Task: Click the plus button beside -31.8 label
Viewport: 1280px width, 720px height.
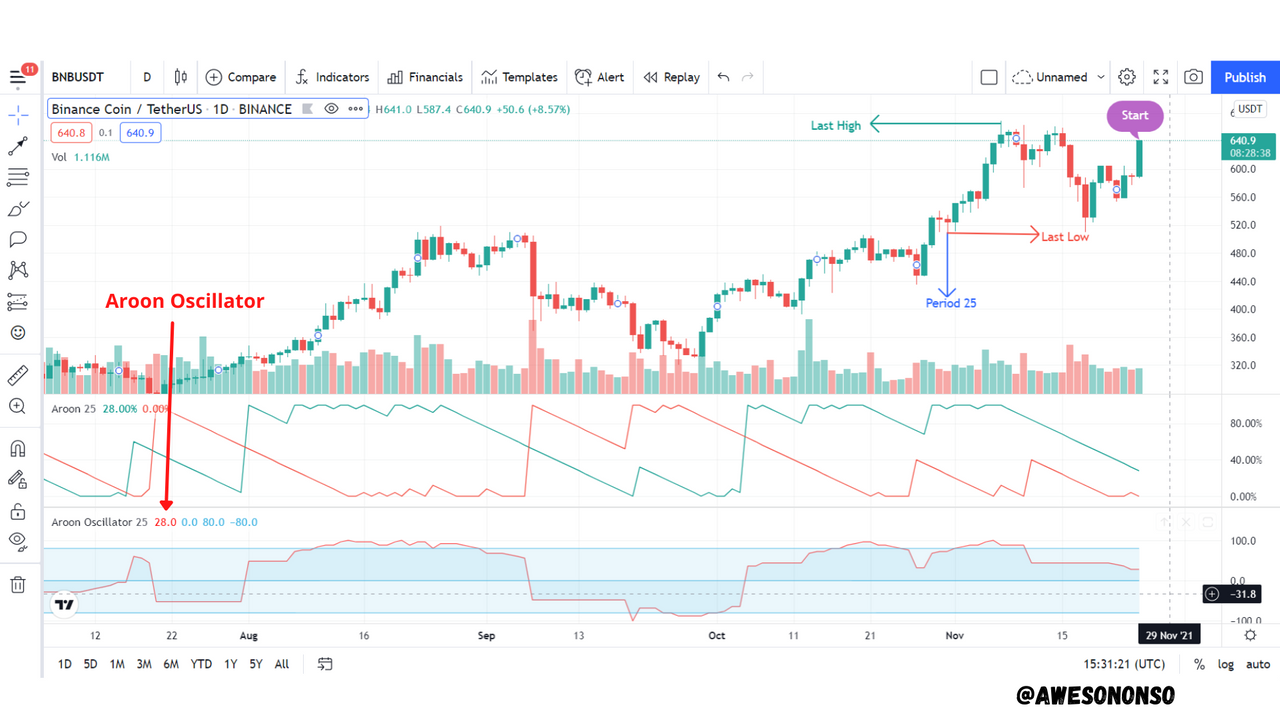Action: pyautogui.click(x=1212, y=594)
